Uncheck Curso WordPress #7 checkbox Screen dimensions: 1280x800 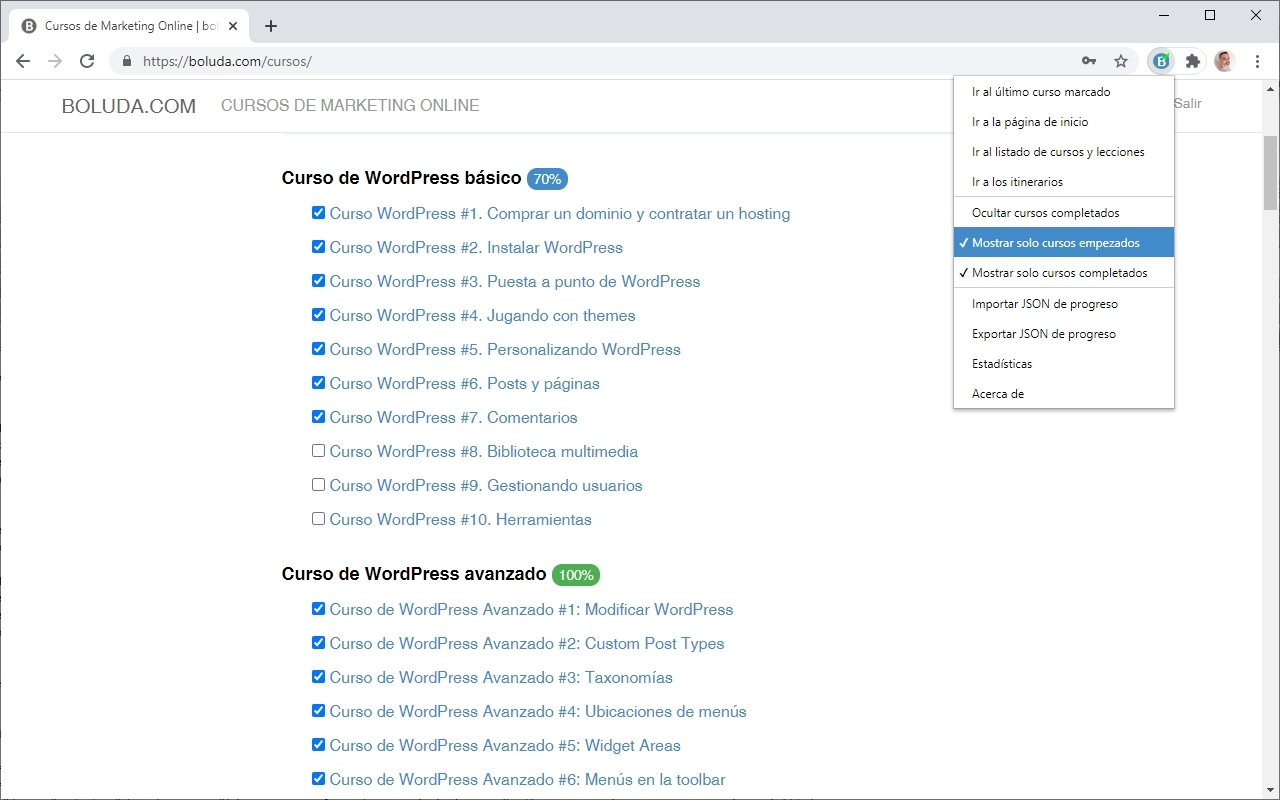[x=318, y=416]
